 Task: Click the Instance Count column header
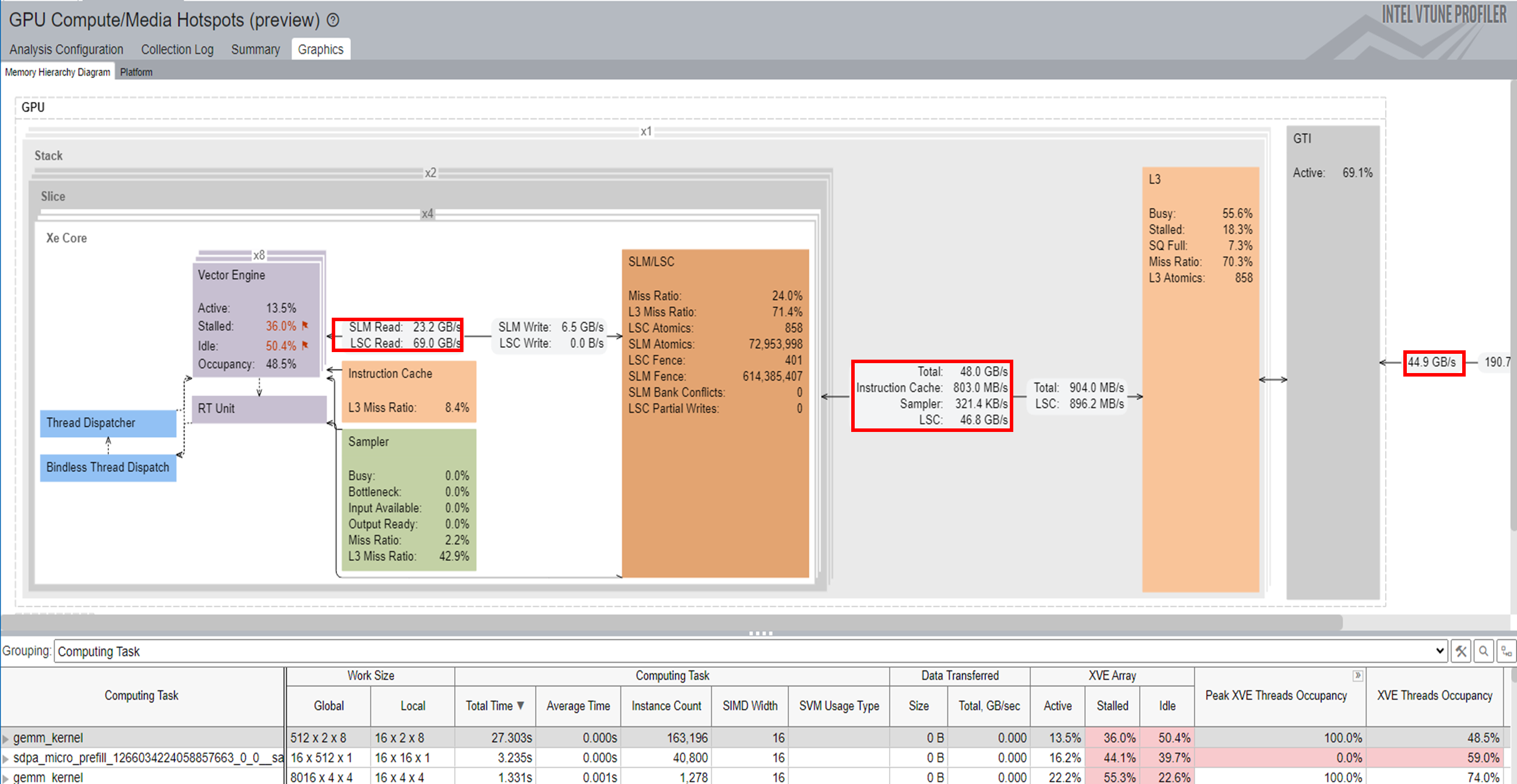[666, 705]
